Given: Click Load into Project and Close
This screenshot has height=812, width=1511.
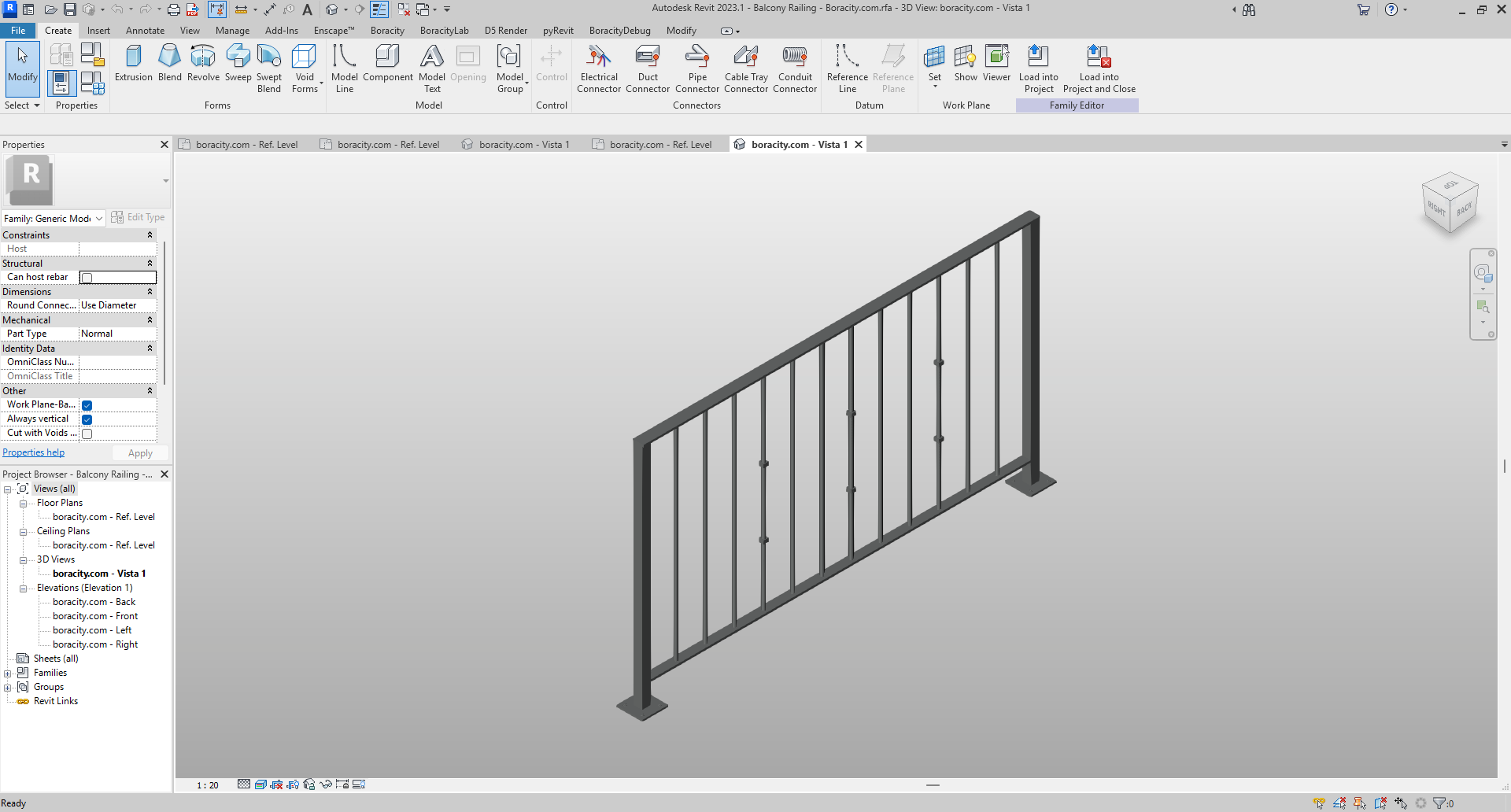Looking at the screenshot, I should (x=1099, y=68).
